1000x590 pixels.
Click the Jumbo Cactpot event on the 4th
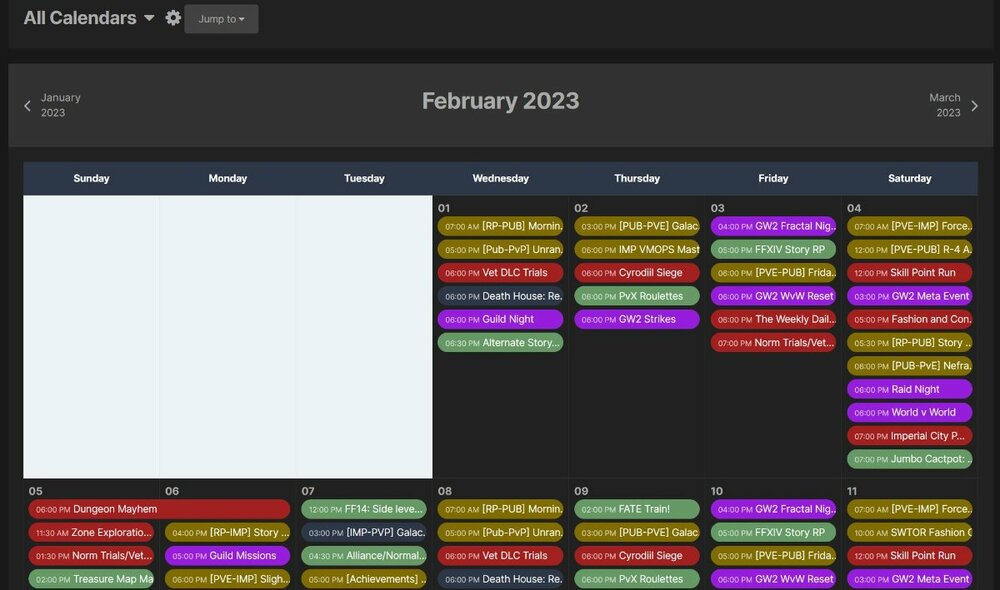(x=909, y=459)
